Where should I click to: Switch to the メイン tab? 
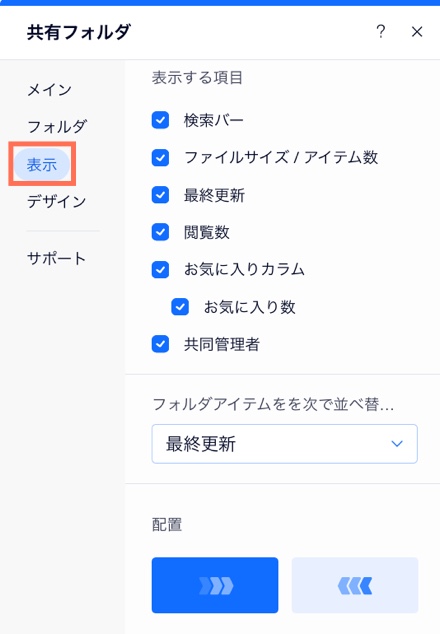(x=49, y=90)
